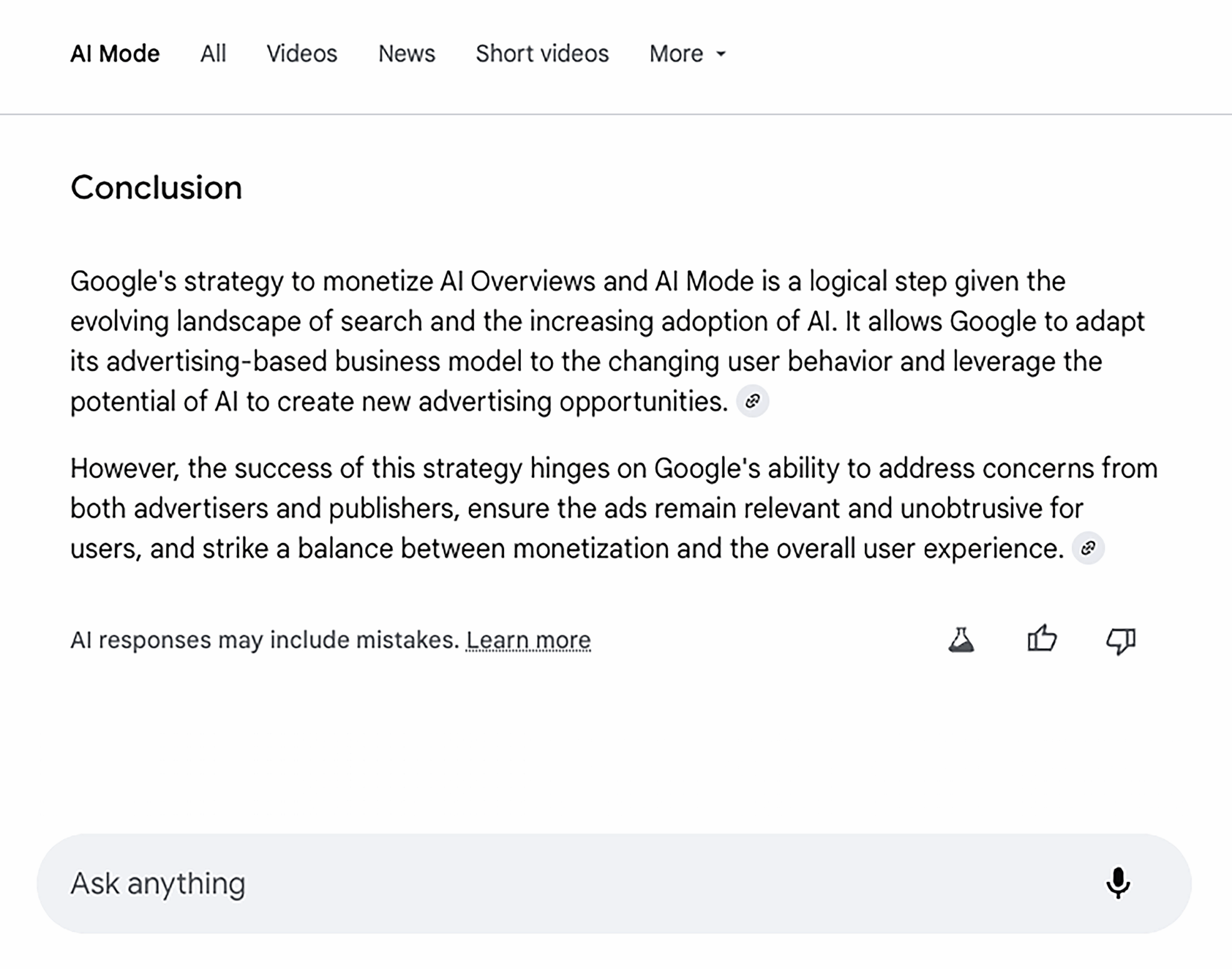Open the Learn more link

(x=528, y=640)
